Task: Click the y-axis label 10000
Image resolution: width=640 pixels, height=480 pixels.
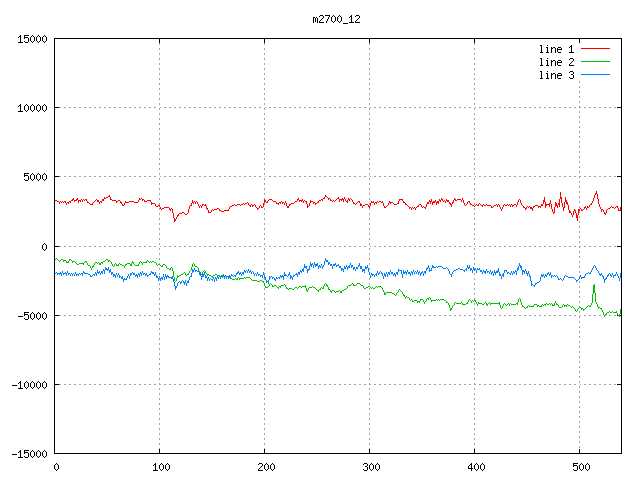Action: (32, 108)
